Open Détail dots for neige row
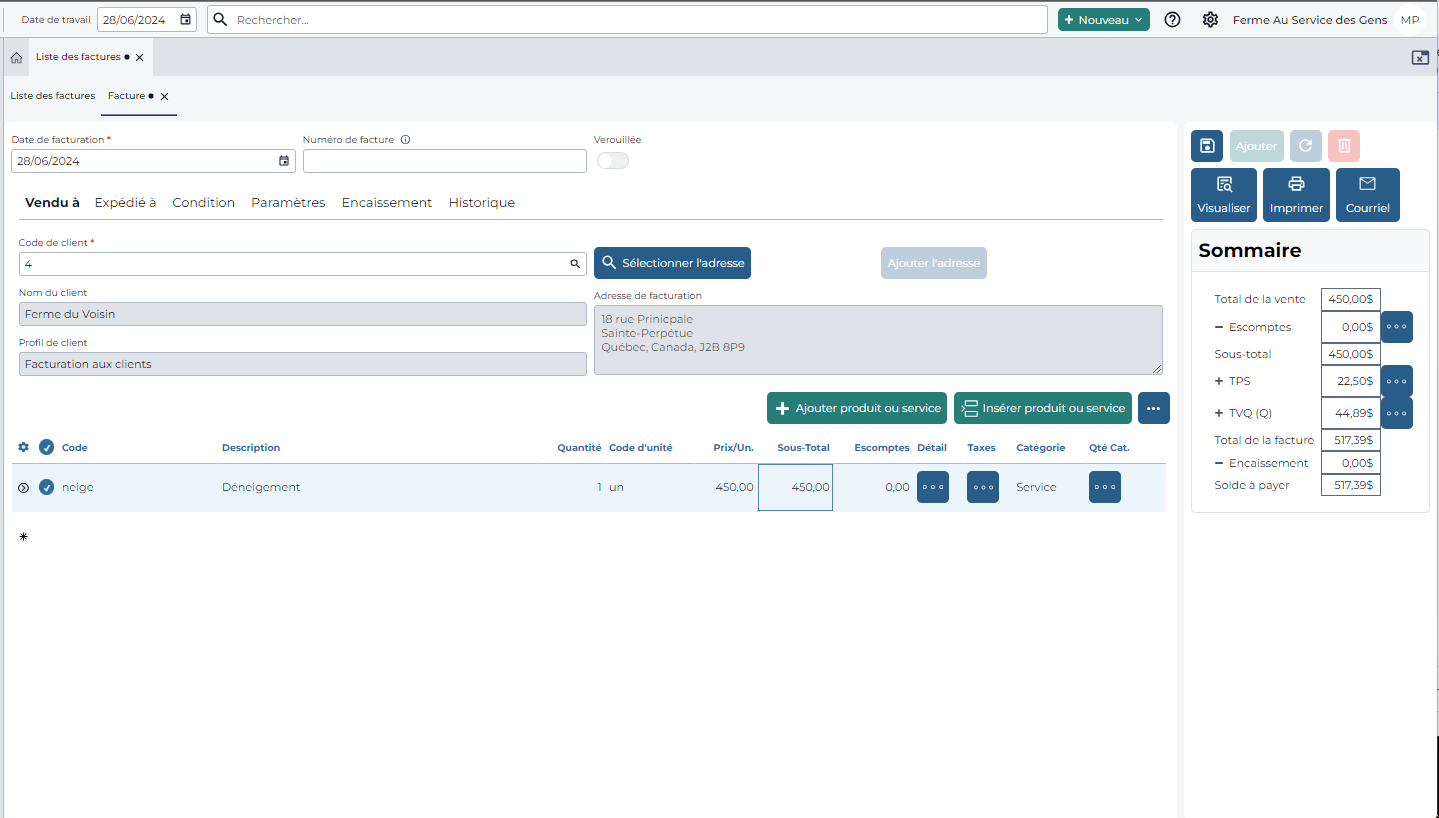This screenshot has width=1439, height=818. [933, 487]
